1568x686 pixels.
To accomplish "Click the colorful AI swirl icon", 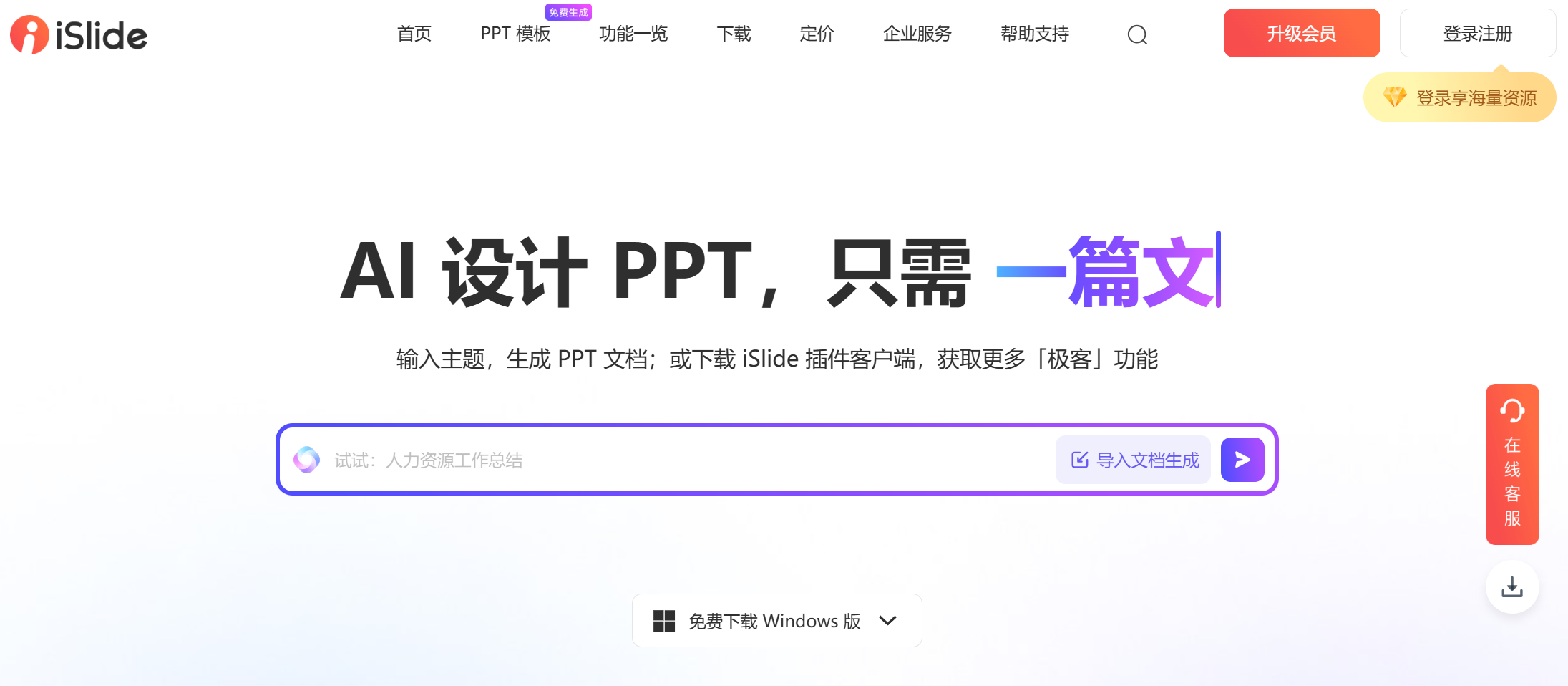I will tap(307, 460).
